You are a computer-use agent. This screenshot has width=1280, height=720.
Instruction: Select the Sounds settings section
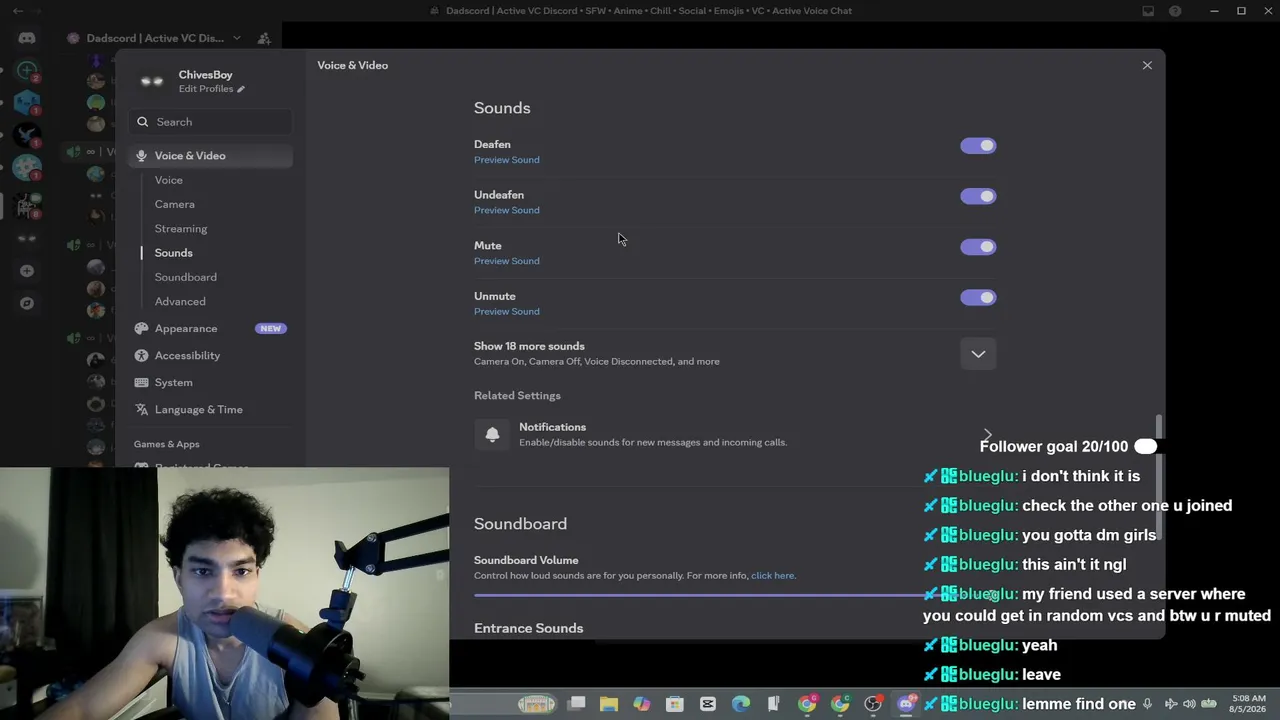click(174, 253)
